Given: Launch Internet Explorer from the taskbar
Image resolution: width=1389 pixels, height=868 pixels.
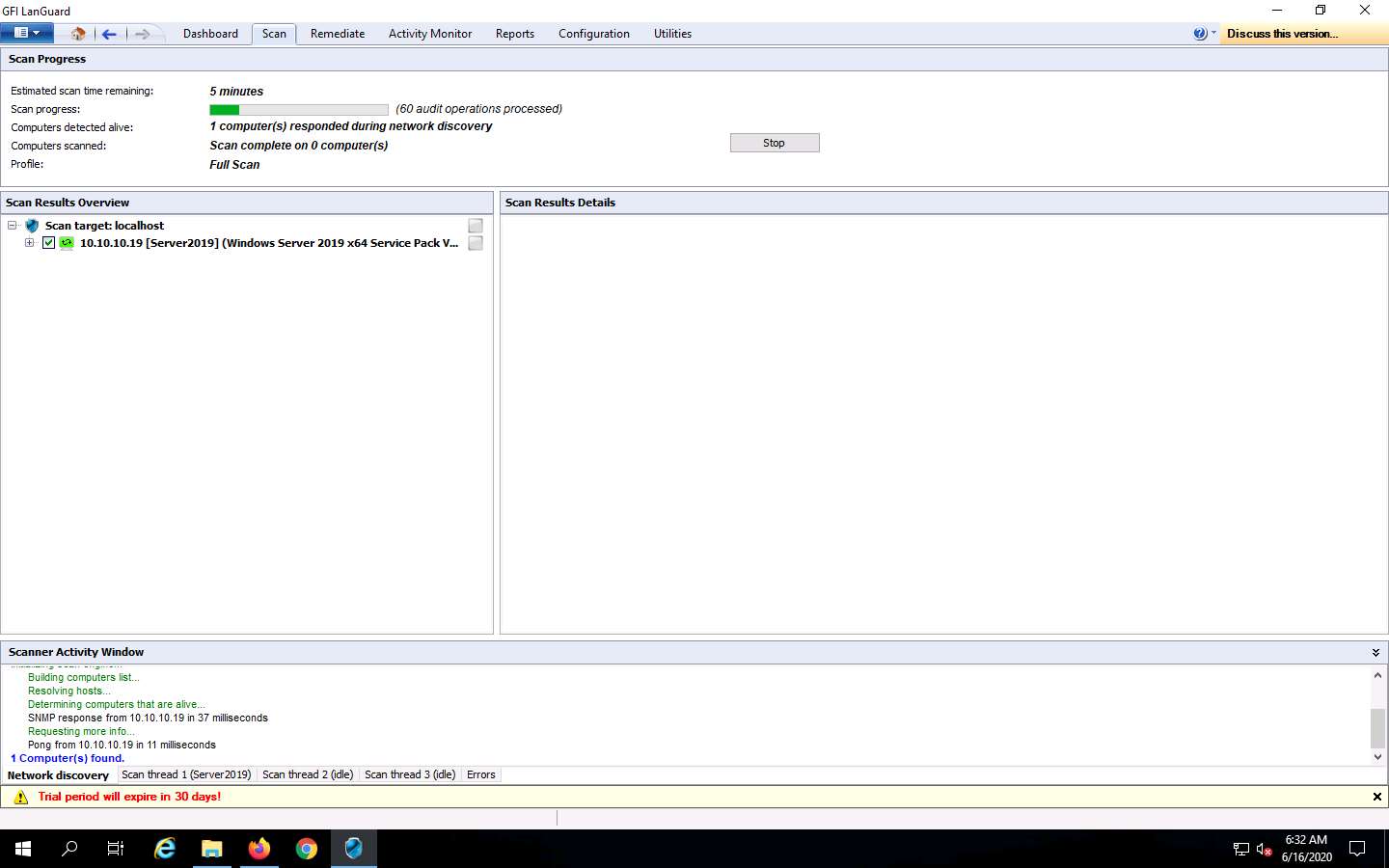Looking at the screenshot, I should click(x=165, y=849).
